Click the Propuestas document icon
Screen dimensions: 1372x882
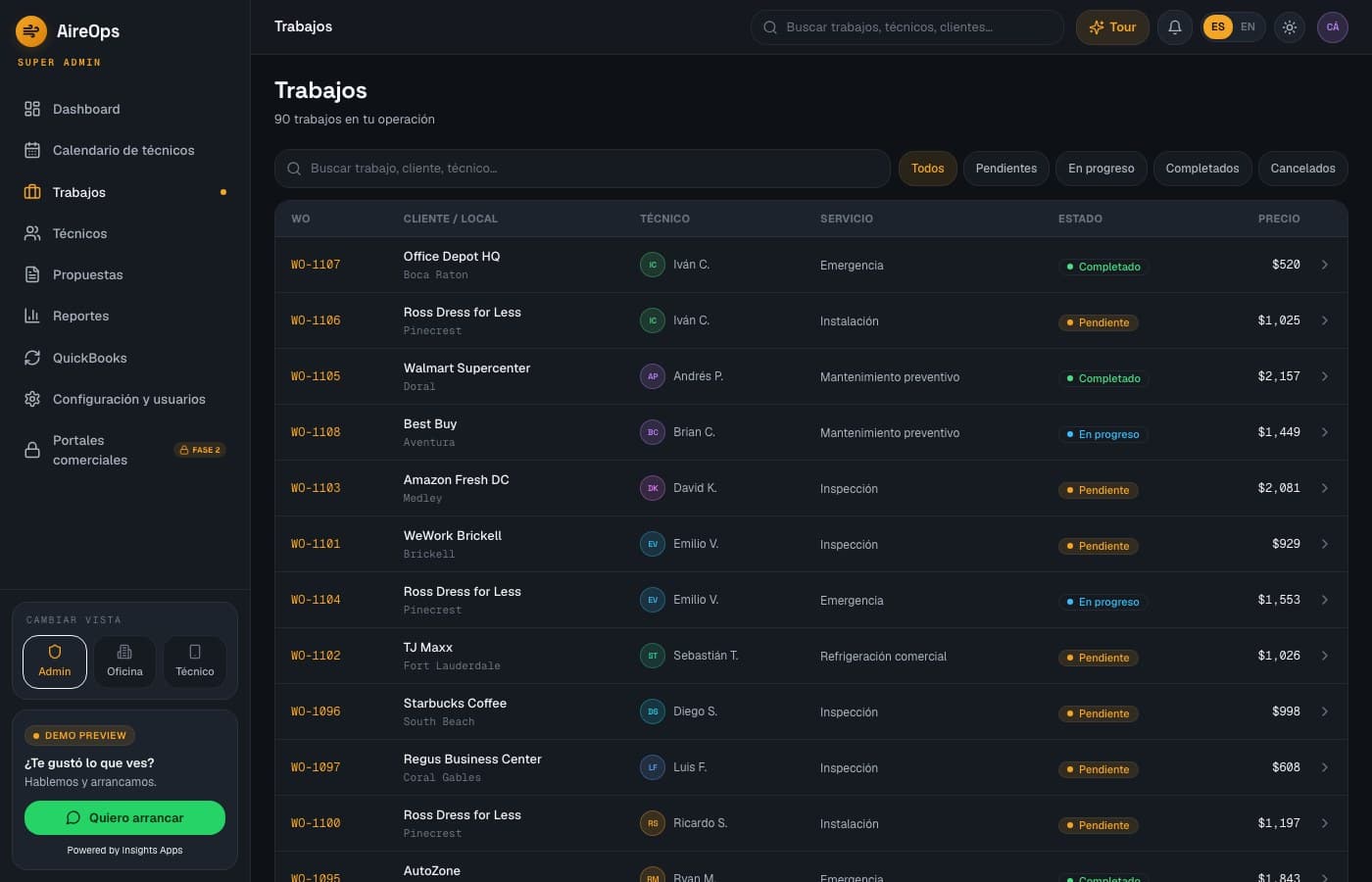(32, 274)
